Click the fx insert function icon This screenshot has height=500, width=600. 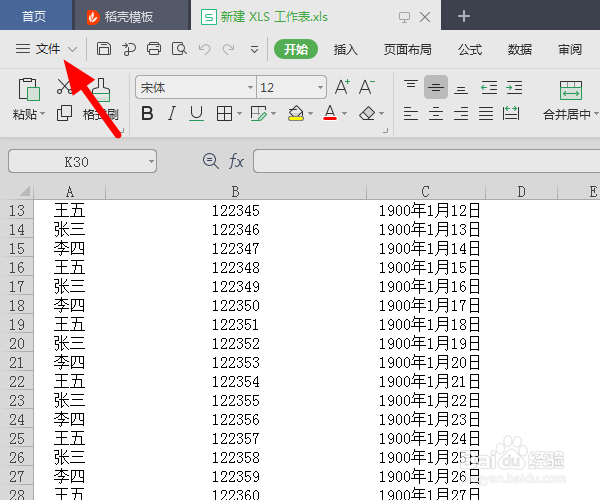click(236, 161)
